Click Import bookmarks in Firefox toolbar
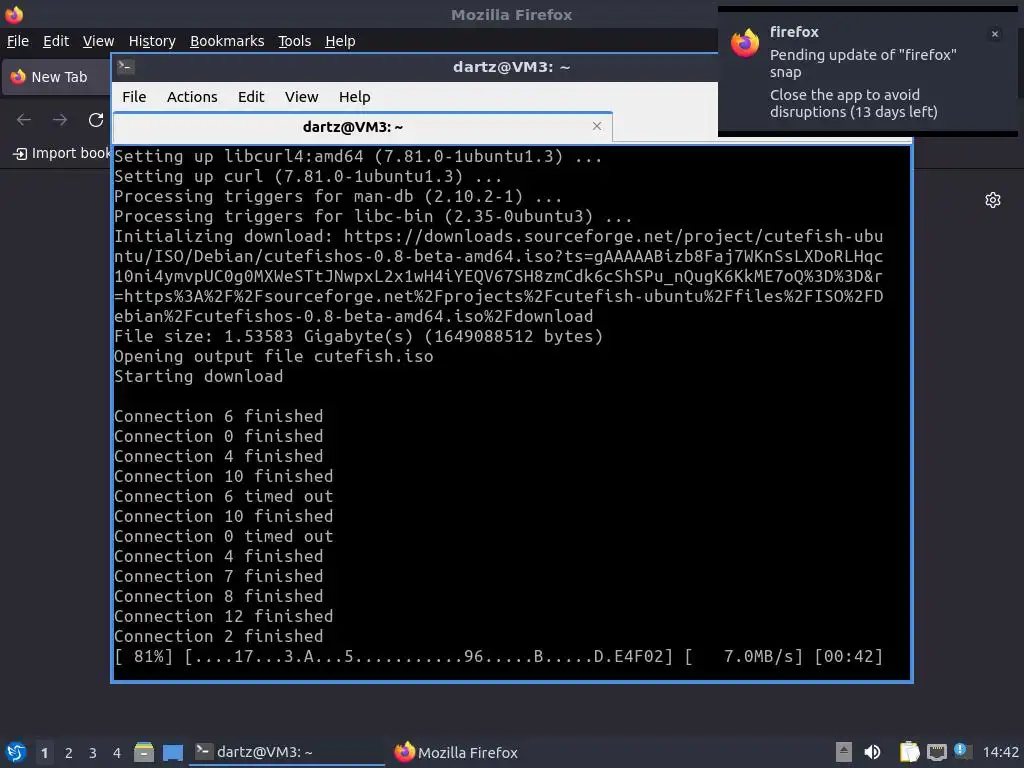Viewport: 1024px width, 768px height. (61, 153)
